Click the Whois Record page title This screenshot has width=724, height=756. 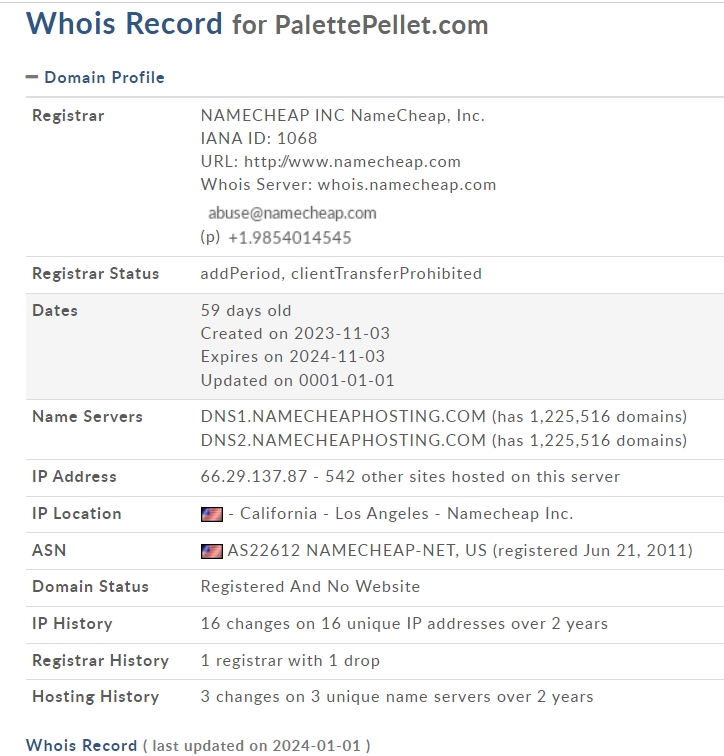coord(257,24)
